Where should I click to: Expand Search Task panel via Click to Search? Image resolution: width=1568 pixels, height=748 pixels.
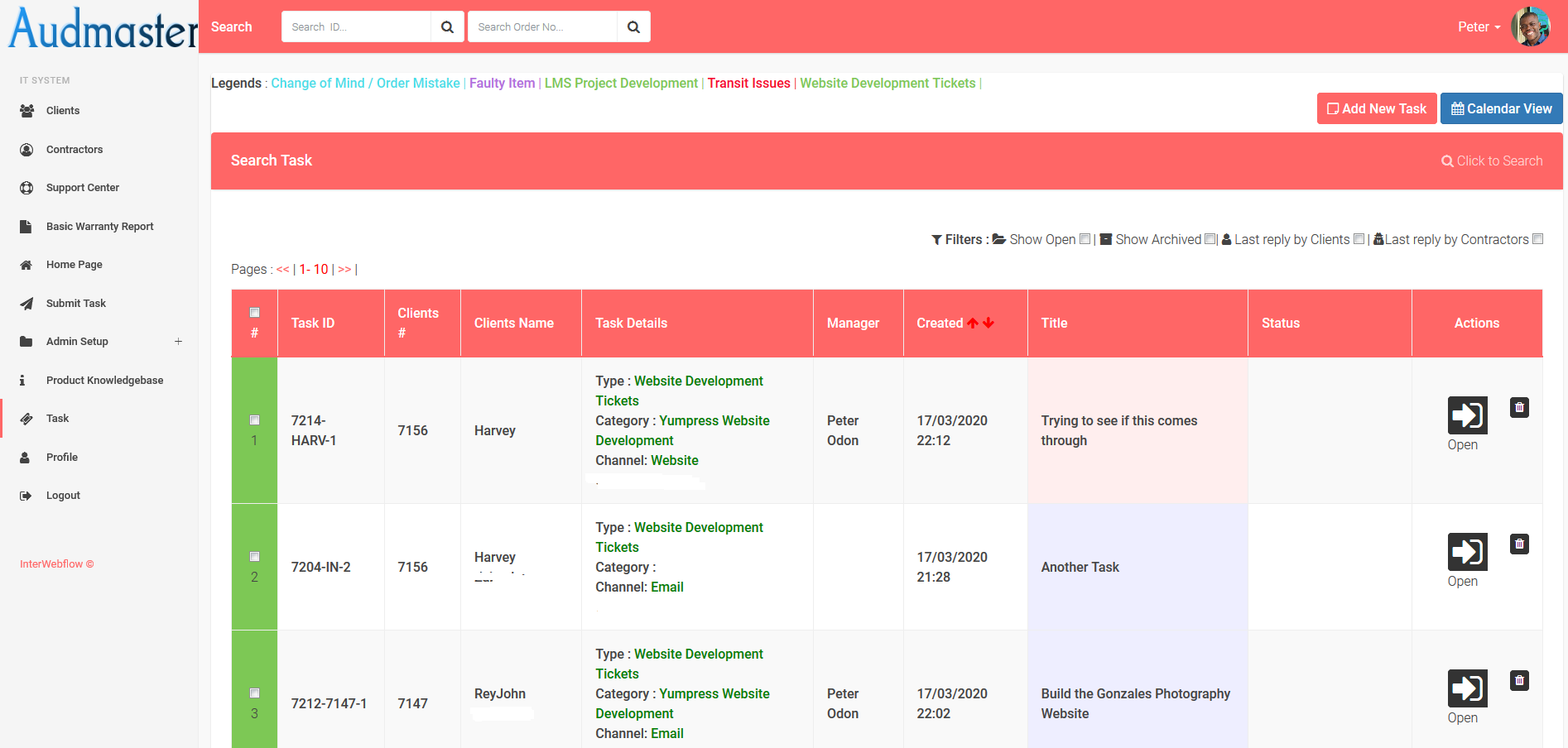click(1492, 161)
